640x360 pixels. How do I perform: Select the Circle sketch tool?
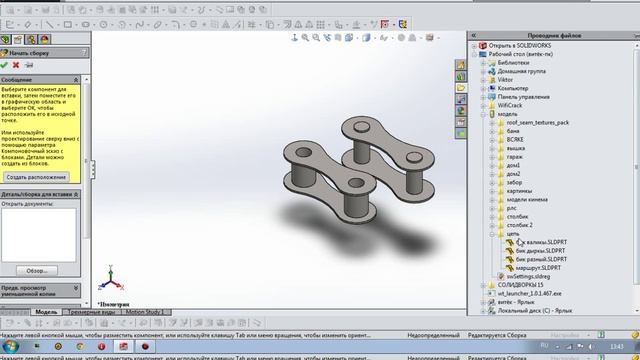tap(103, 24)
